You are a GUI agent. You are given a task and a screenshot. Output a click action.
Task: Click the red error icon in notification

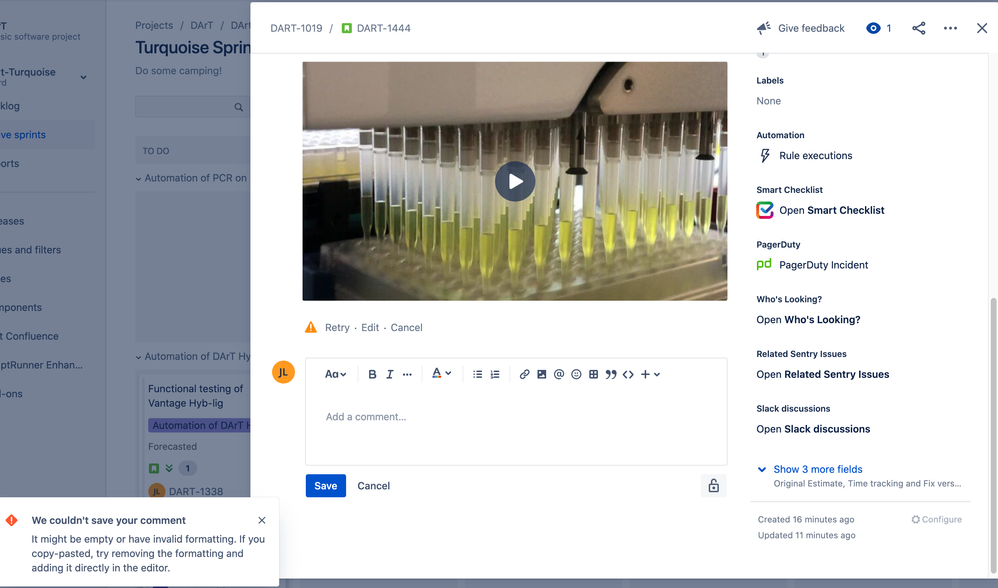click(x=11, y=520)
